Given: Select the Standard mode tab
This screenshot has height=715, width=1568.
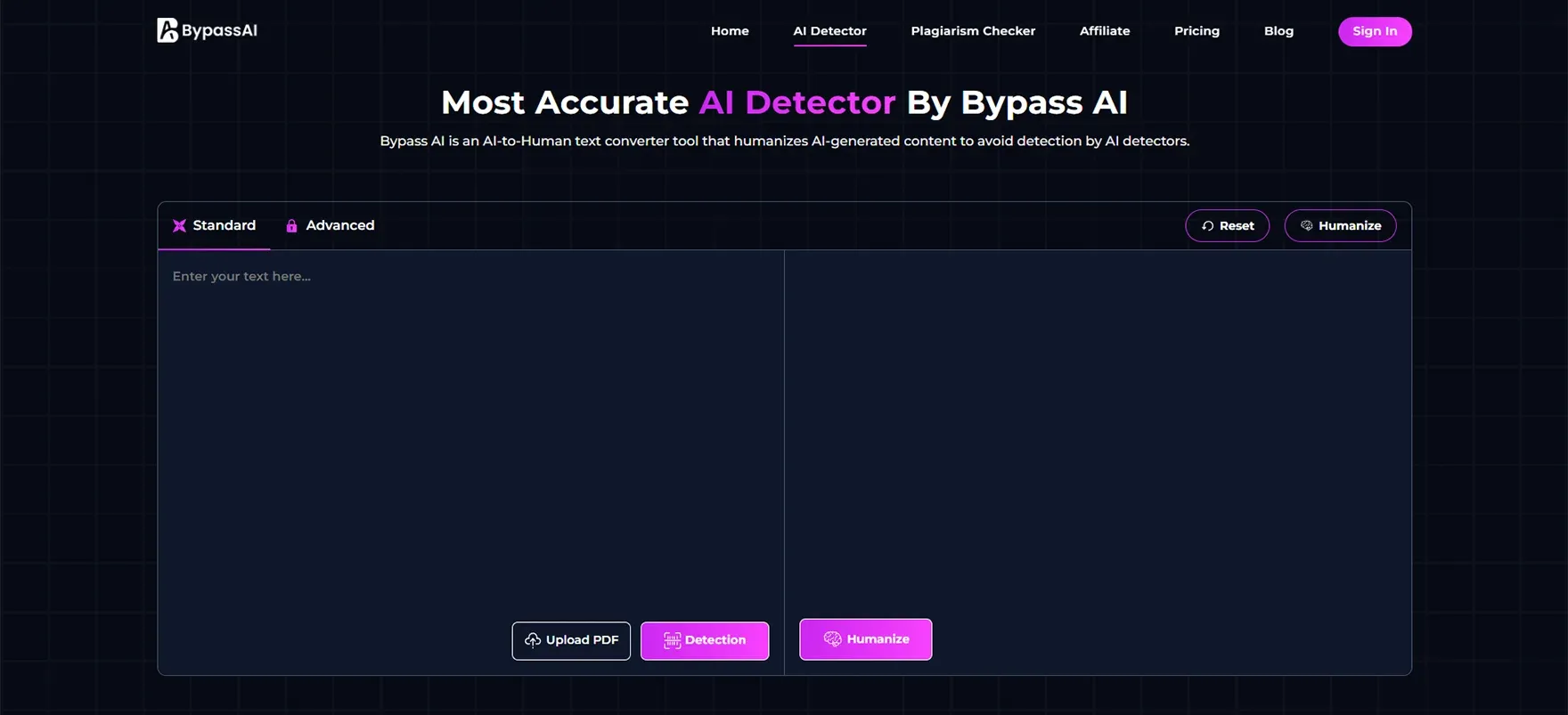Looking at the screenshot, I should tap(215, 225).
